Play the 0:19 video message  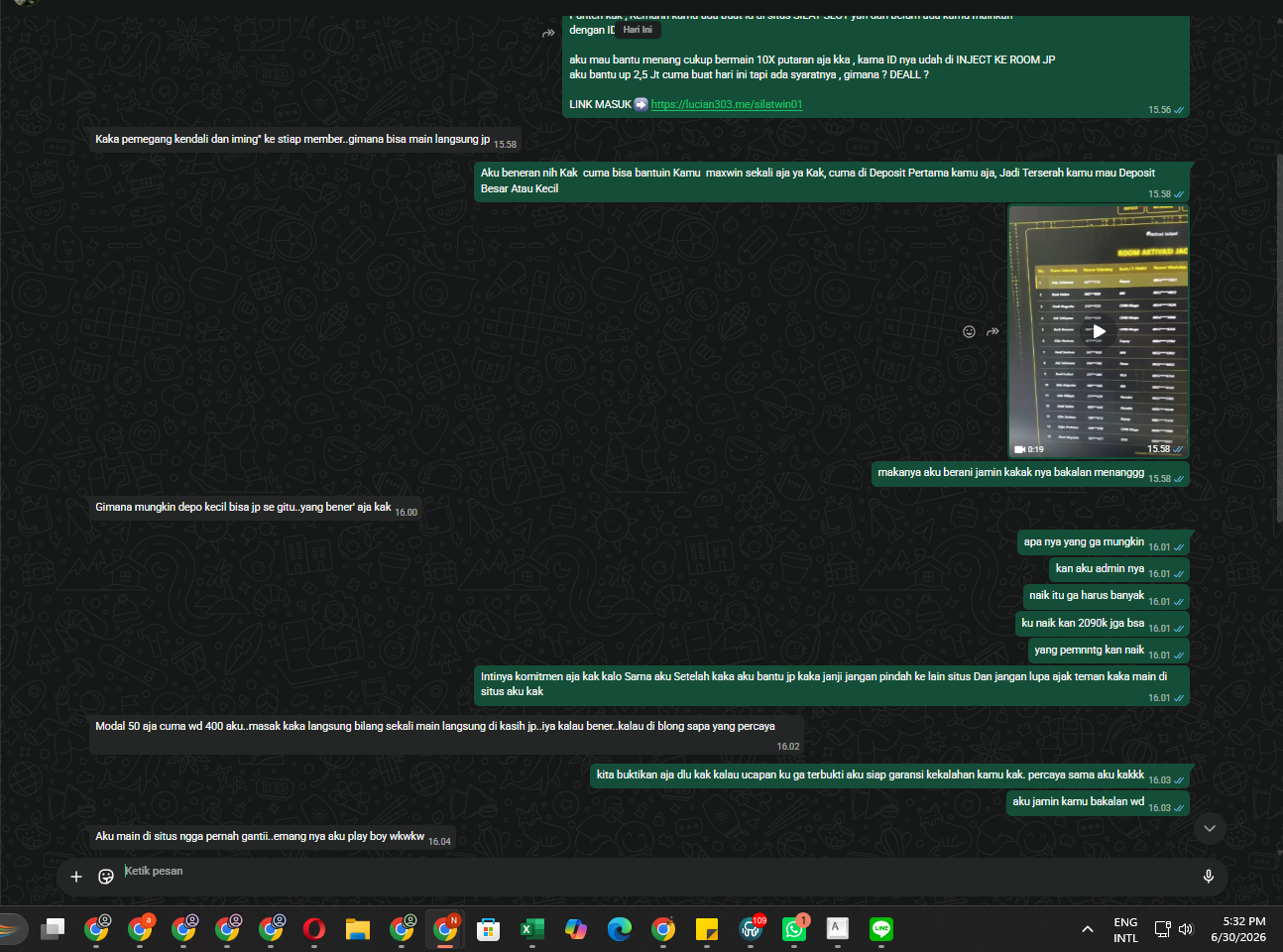[1098, 331]
